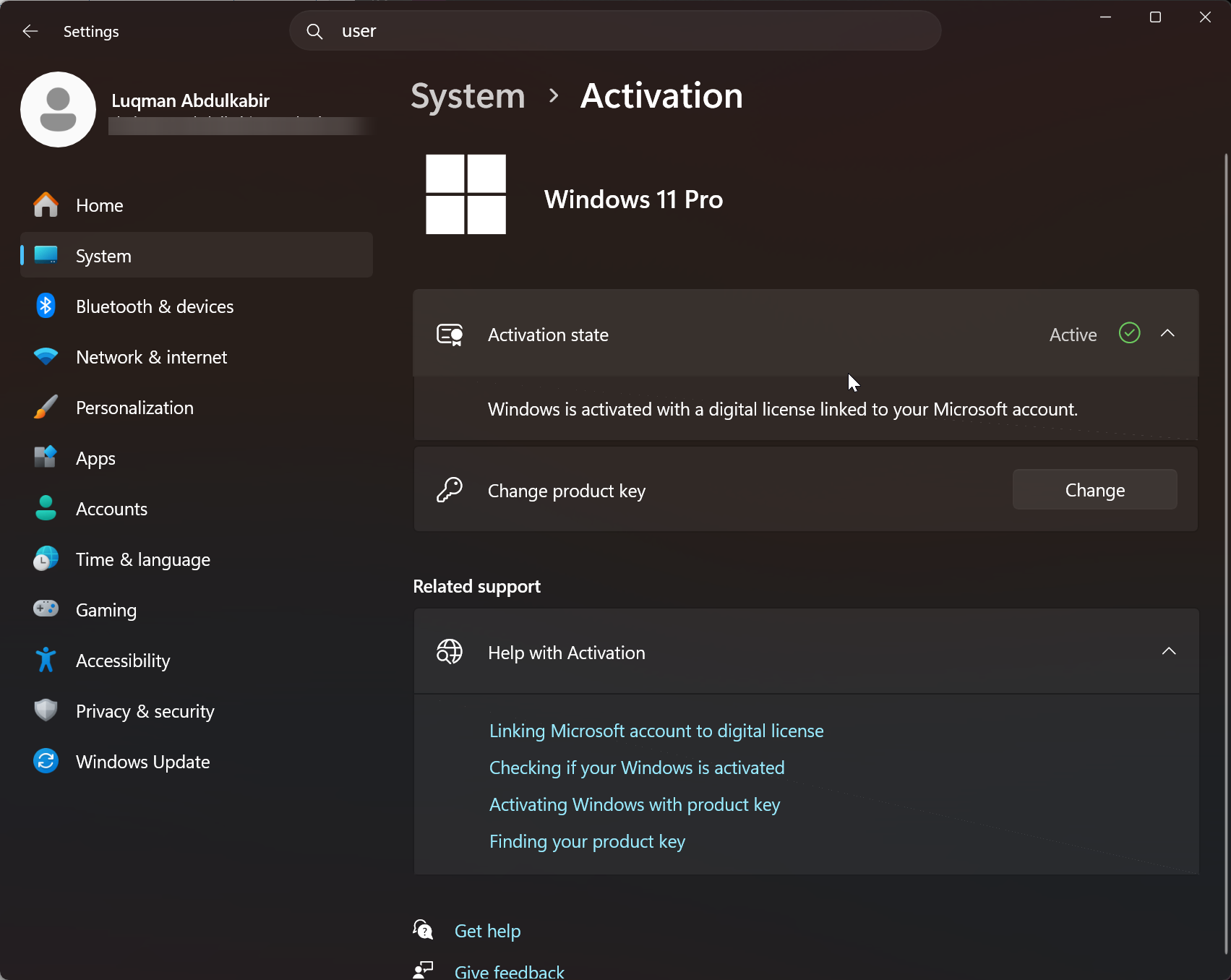Click the Apps icon in sidebar

click(46, 457)
